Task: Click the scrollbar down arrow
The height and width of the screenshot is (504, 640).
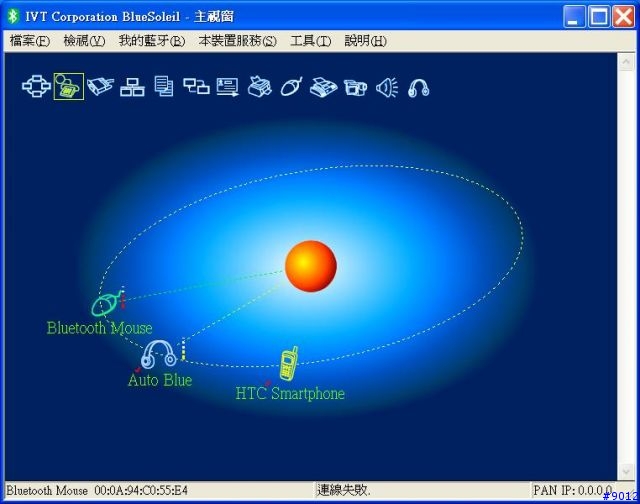Action: pos(626,471)
